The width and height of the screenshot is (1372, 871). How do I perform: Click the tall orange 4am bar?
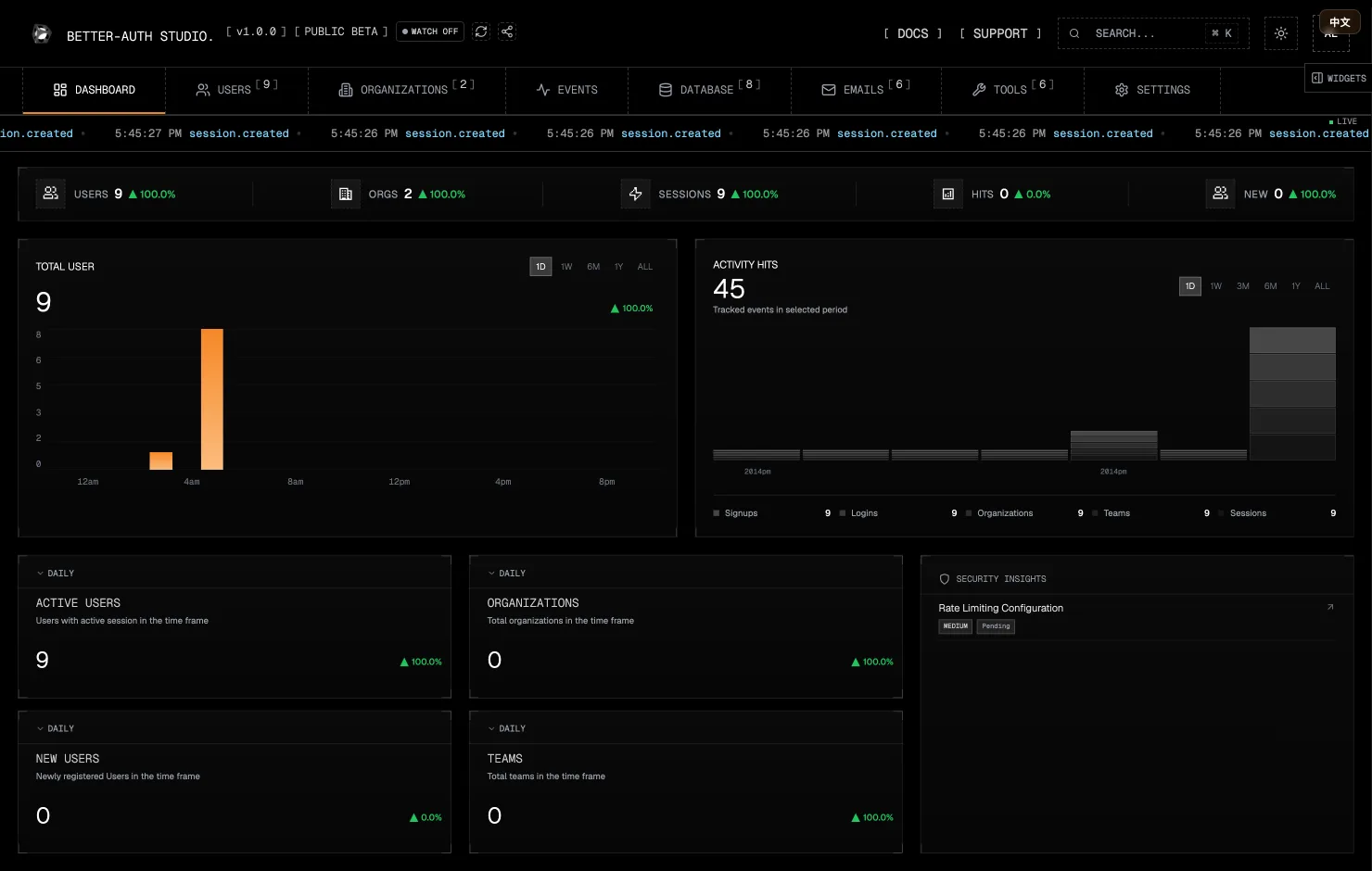[x=212, y=399]
